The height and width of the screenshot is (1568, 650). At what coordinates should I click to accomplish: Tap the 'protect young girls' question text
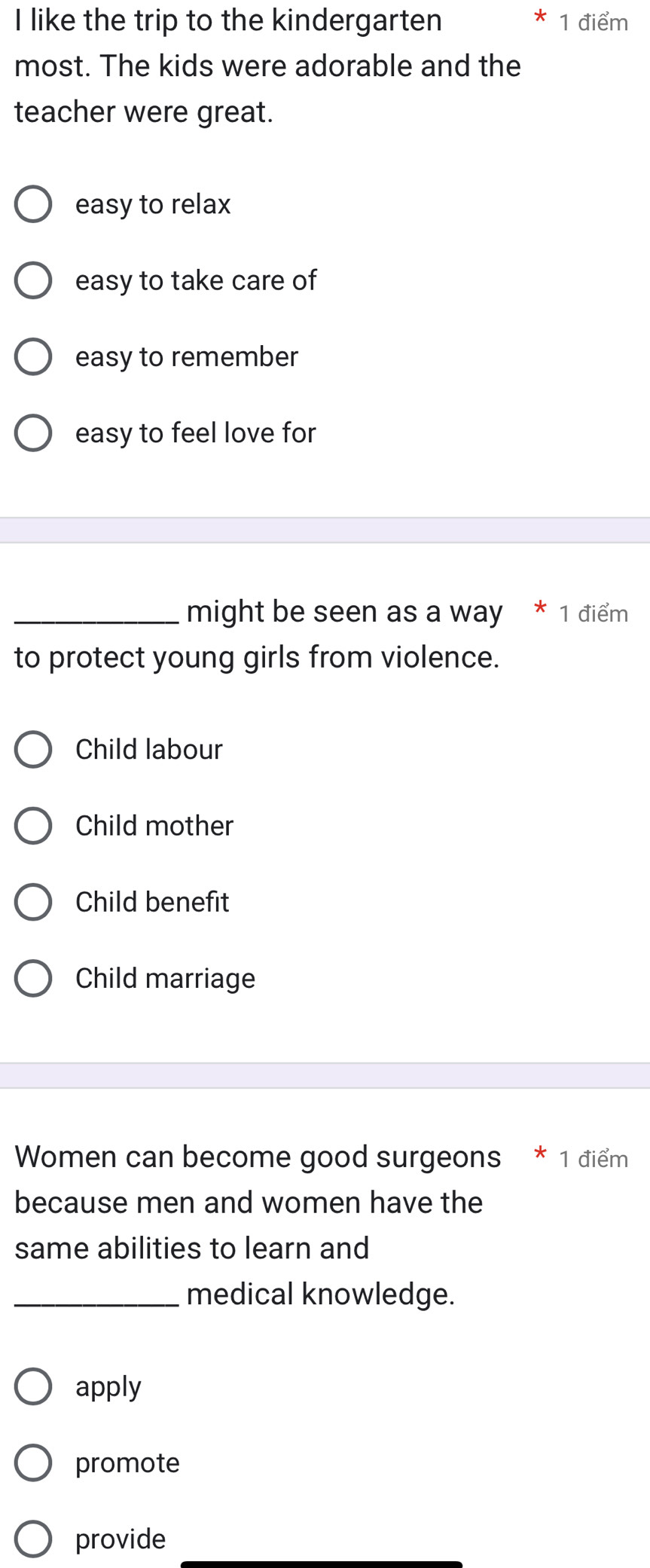[x=258, y=634]
